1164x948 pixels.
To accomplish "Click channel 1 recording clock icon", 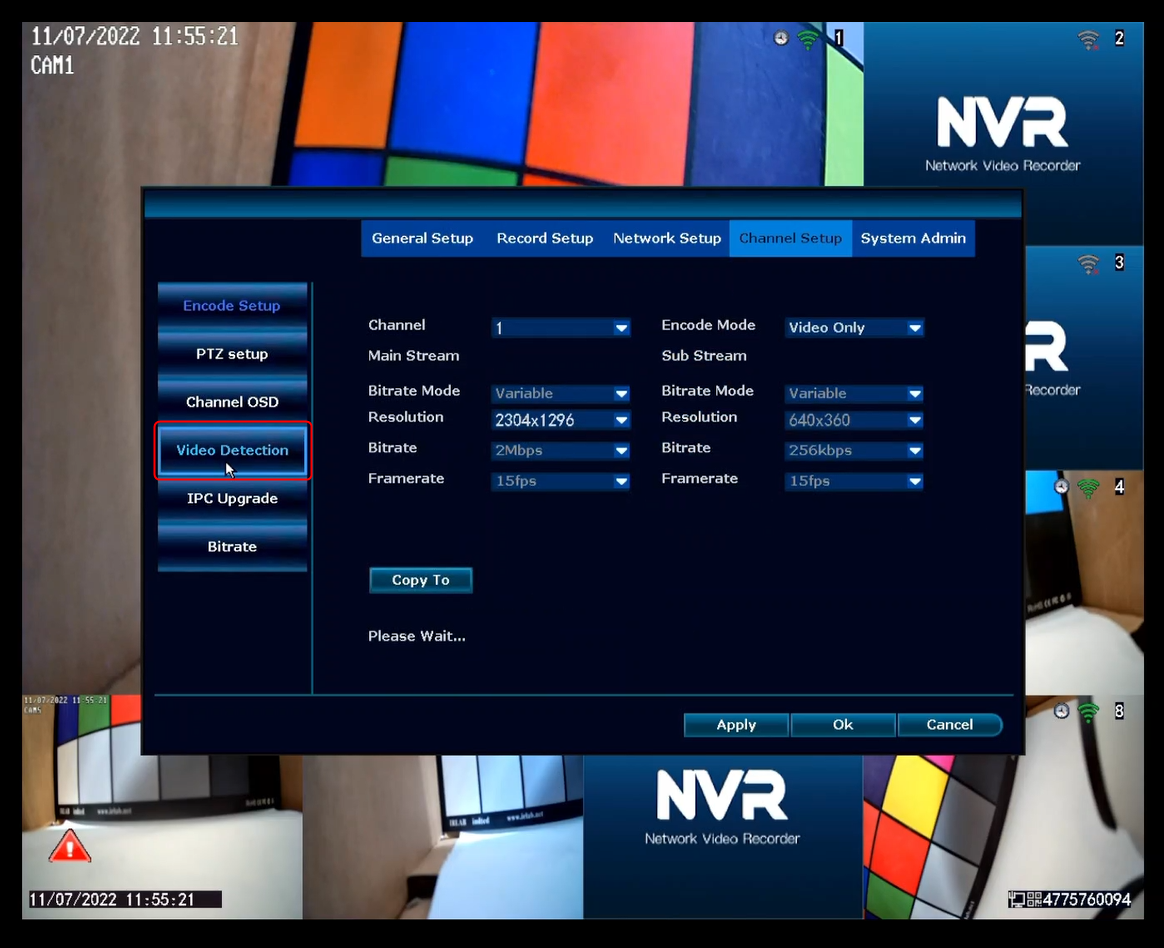I will click(x=781, y=38).
